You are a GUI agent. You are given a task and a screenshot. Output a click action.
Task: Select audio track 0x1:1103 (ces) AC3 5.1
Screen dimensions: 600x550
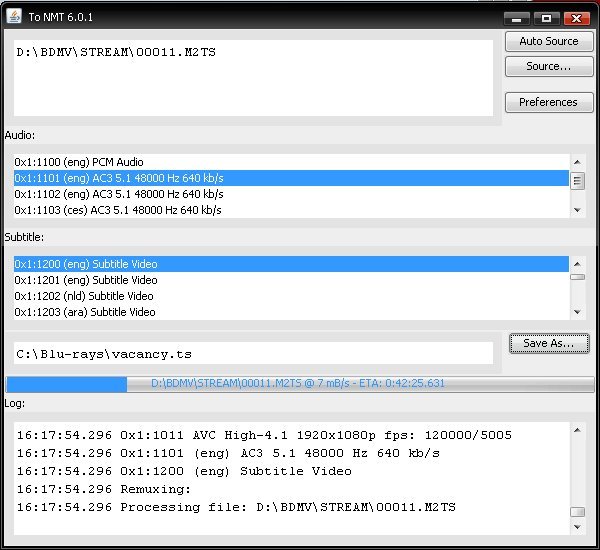point(291,210)
